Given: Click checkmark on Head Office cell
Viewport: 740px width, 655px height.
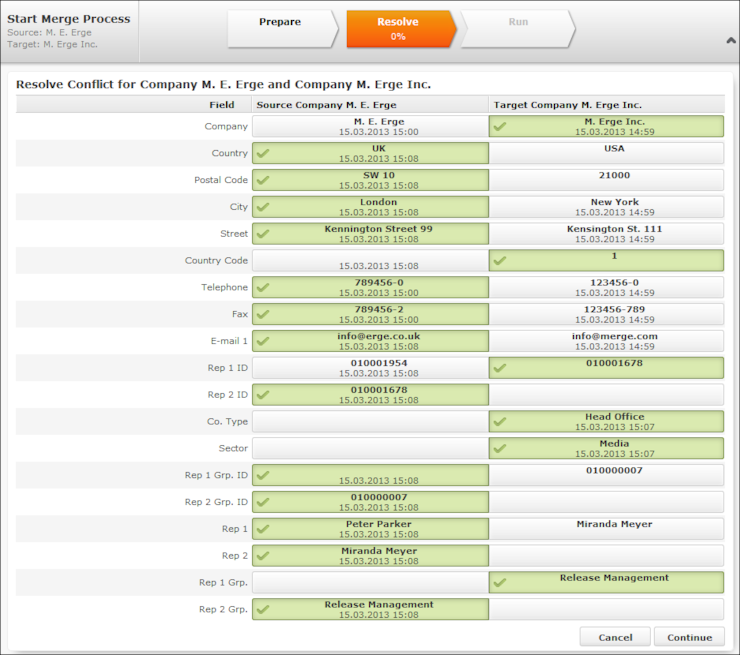Looking at the screenshot, I should pos(500,422).
